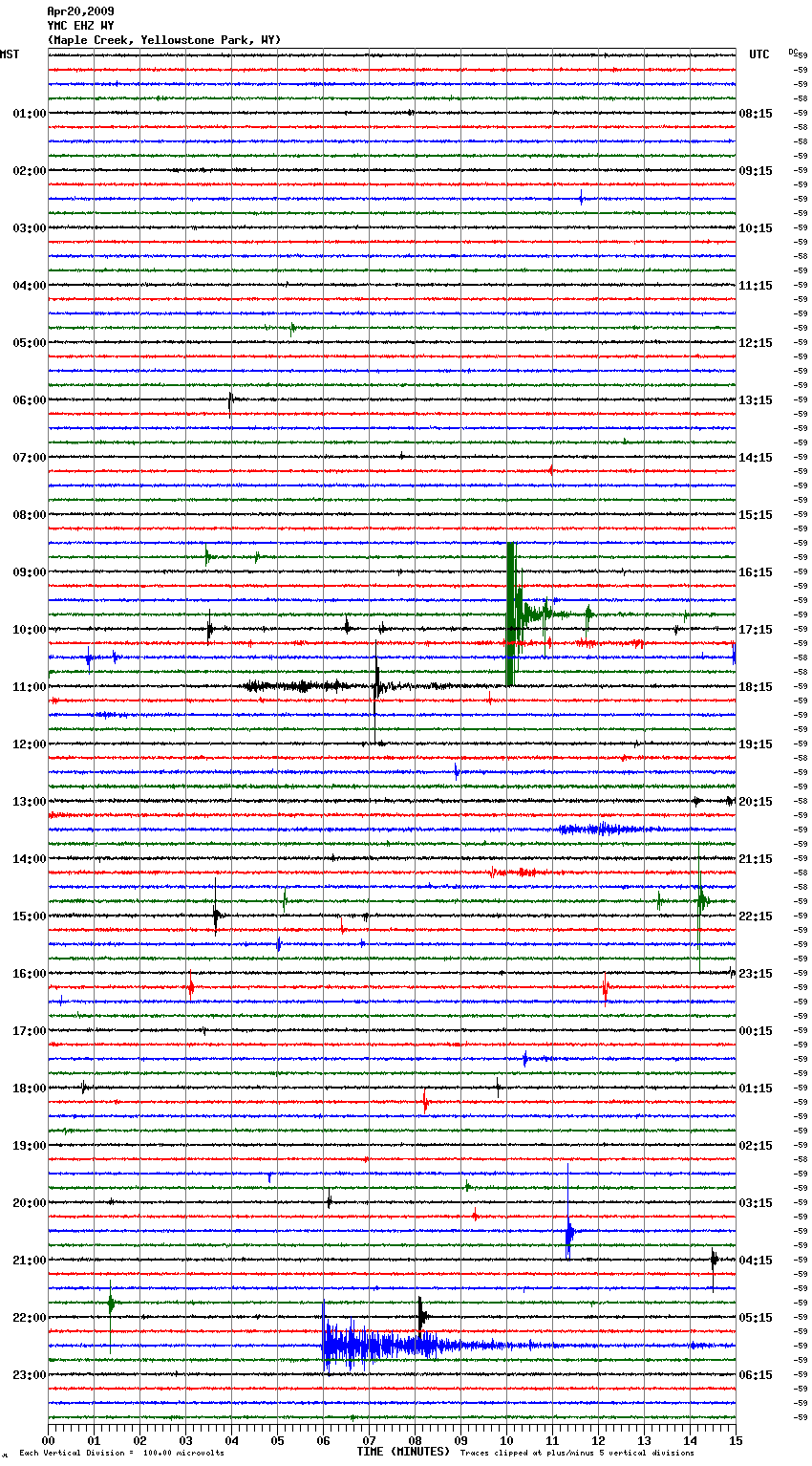Click the large clipped green event near minute 10

click(512, 614)
